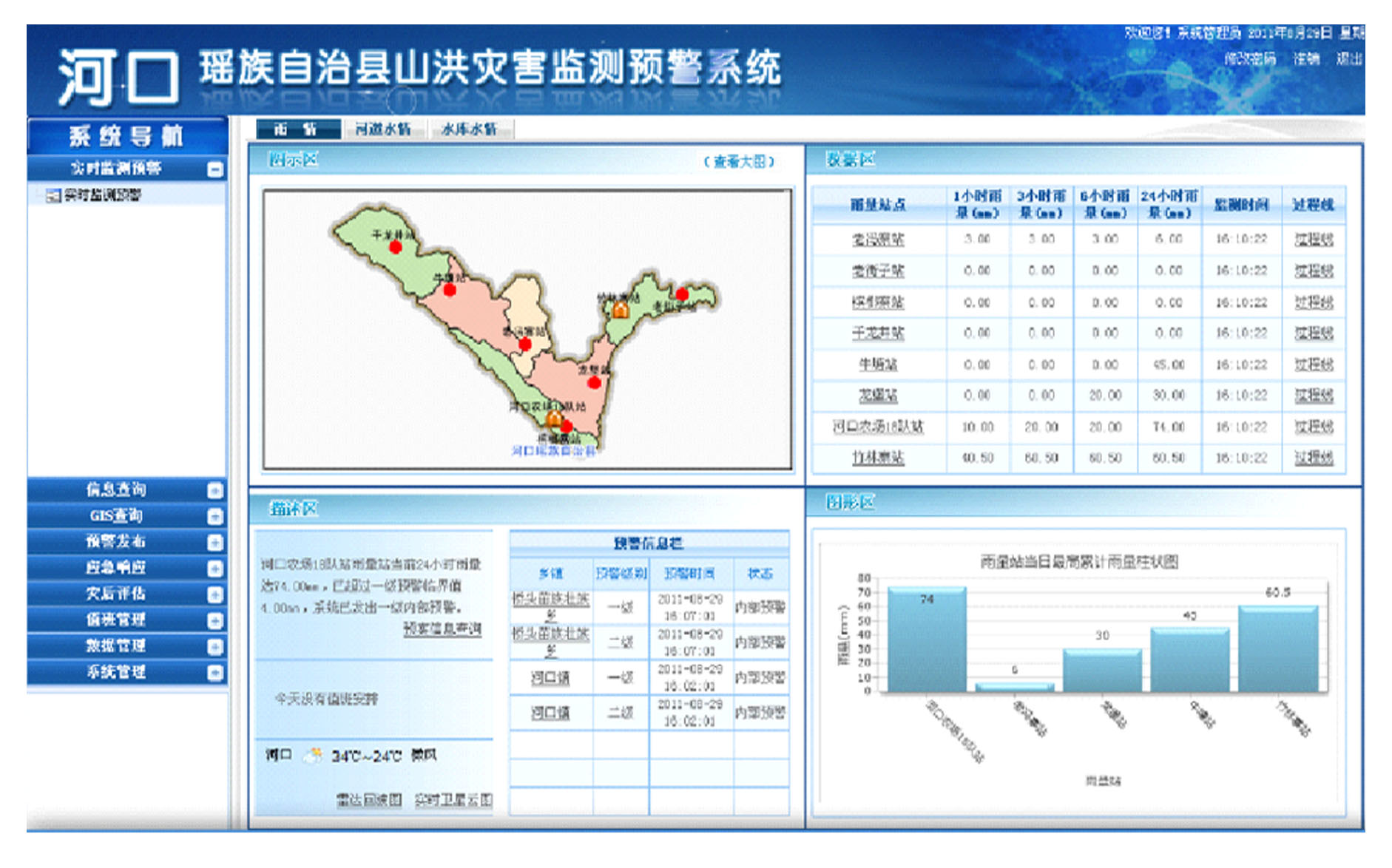Click the weather icon beside 河口 forecast
Image resolution: width=1392 pixels, height=868 pixels.
[314, 755]
